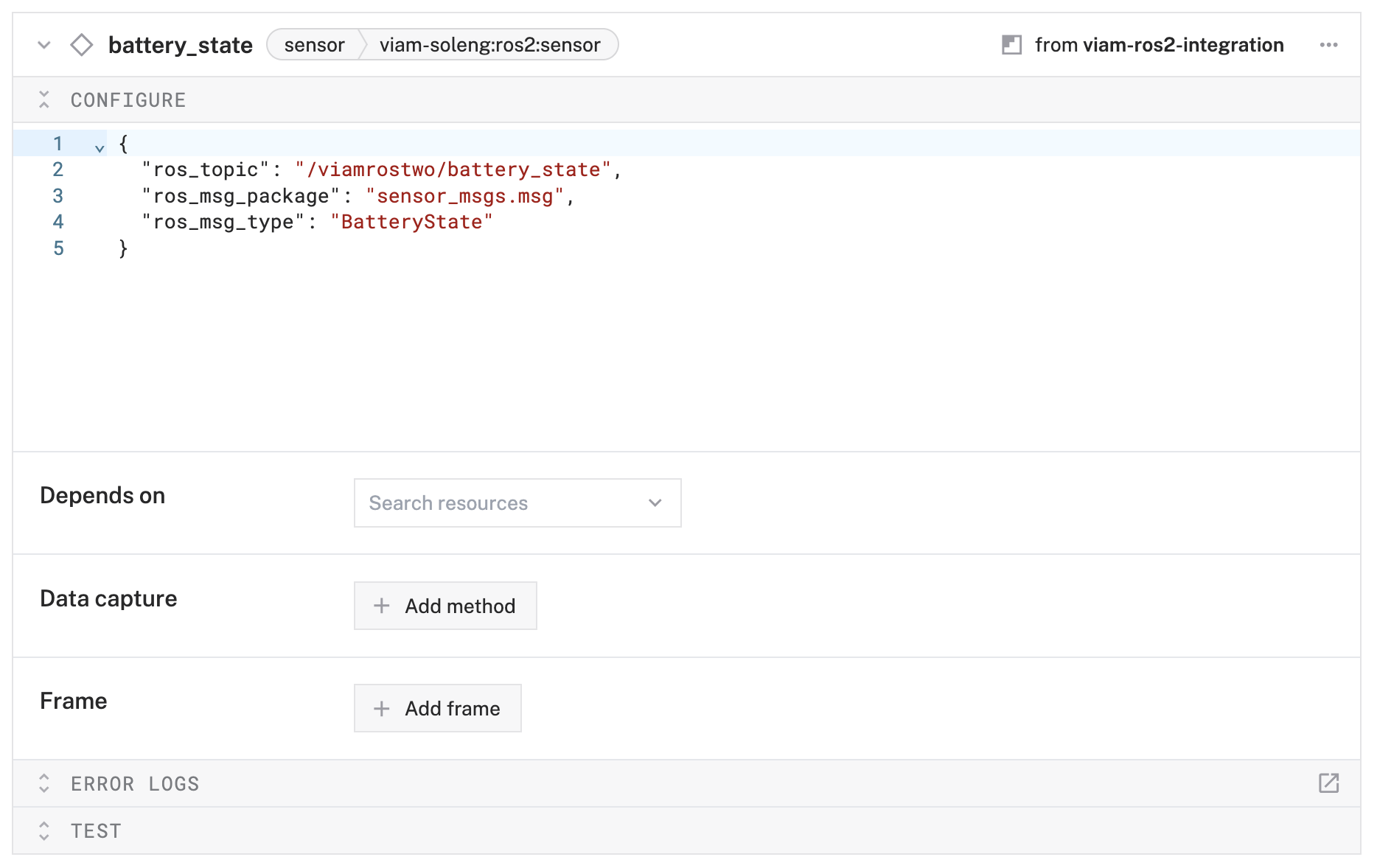Collapse the battery_state component card
This screenshot has width=1377, height=868.
pyautogui.click(x=44, y=45)
